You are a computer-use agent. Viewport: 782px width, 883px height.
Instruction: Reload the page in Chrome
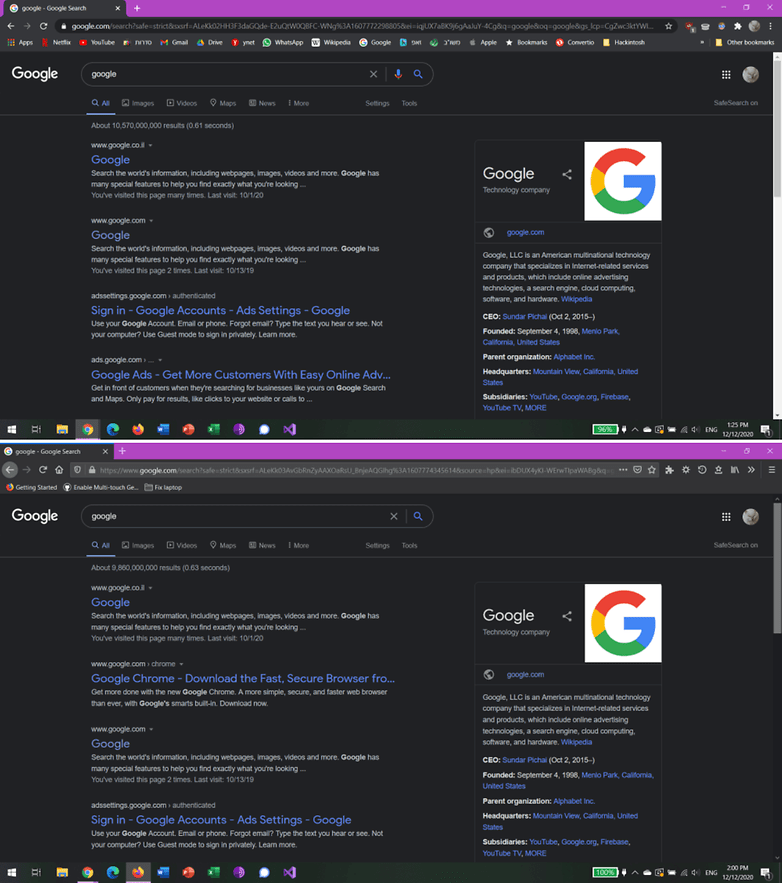click(x=43, y=26)
